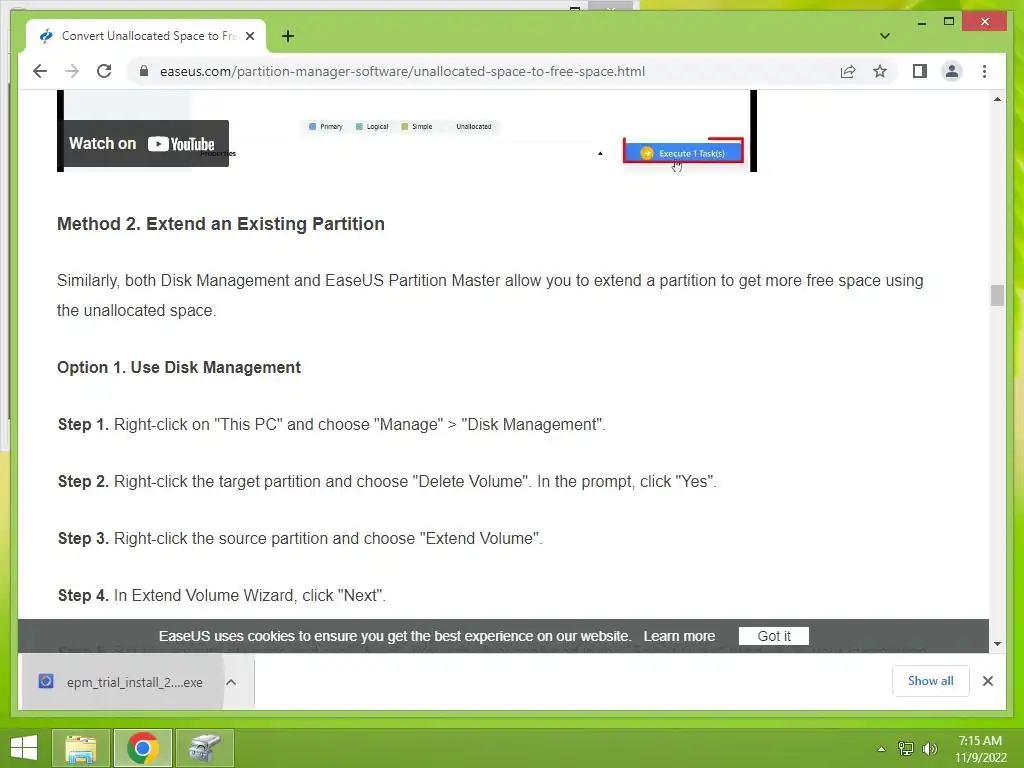Expand download item options chevron
Screen dimensions: 1024x768
231,682
